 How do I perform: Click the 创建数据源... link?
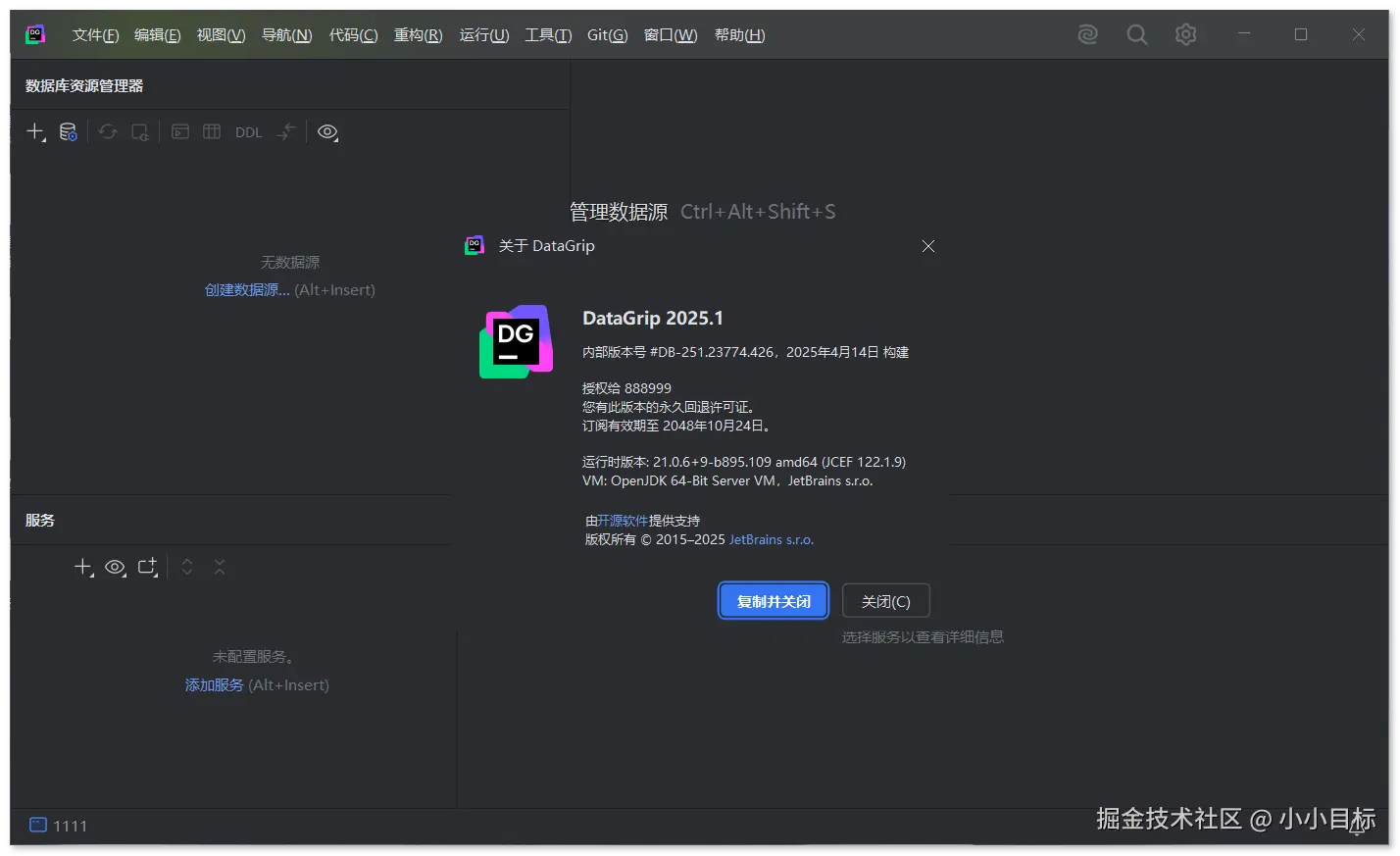tap(247, 290)
